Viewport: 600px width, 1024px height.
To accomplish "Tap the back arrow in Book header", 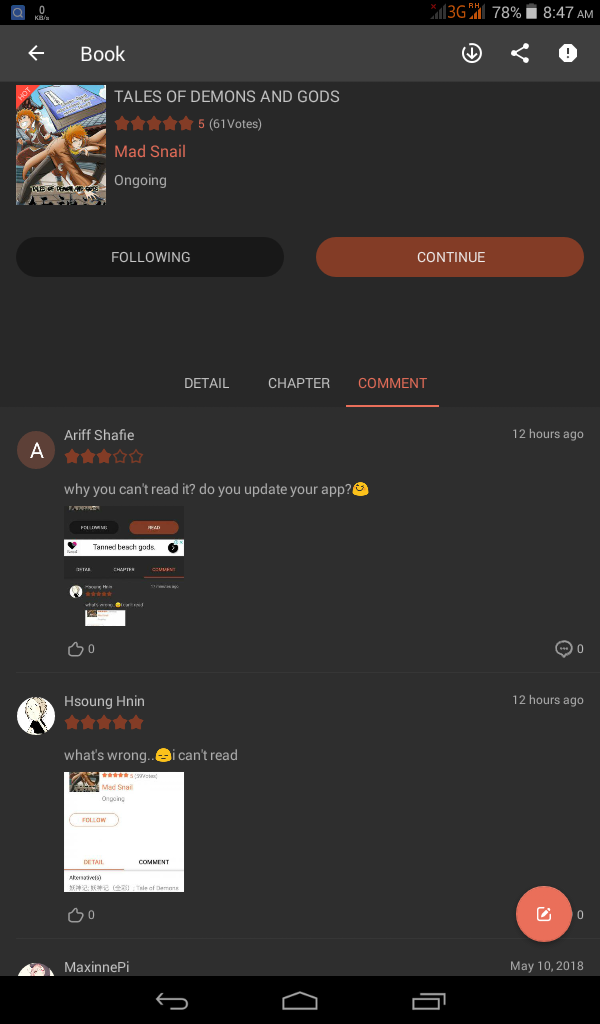I will coord(36,54).
